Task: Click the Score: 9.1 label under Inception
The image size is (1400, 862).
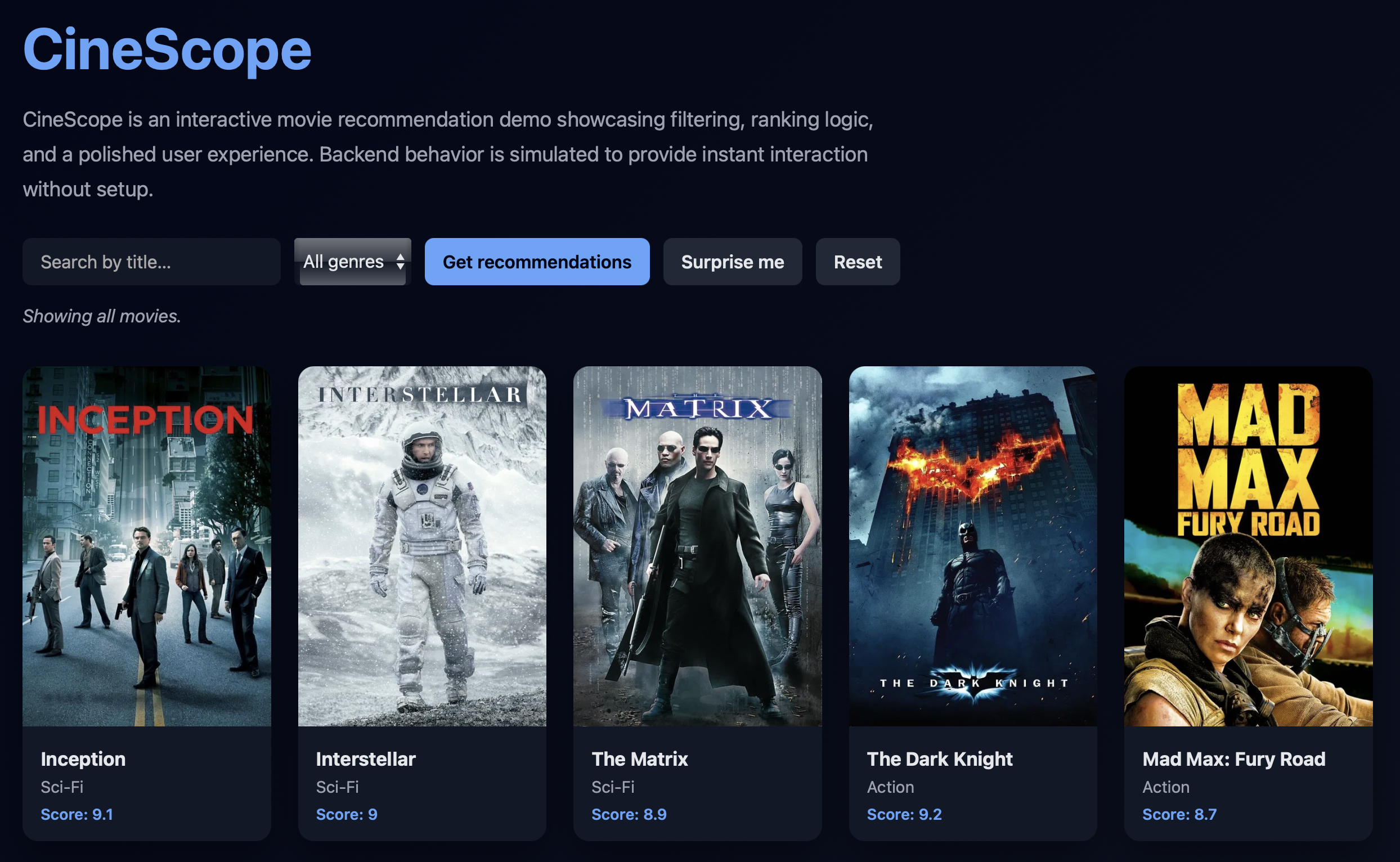Action: tap(77, 814)
